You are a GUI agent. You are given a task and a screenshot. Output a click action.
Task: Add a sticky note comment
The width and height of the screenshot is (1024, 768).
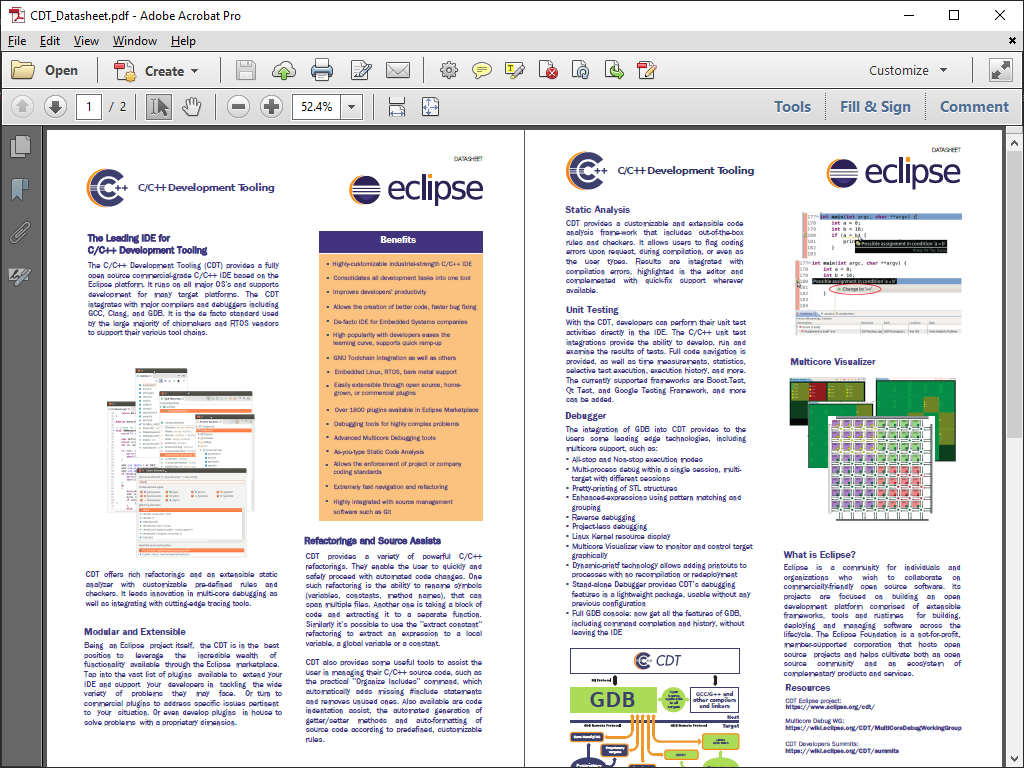pos(482,71)
